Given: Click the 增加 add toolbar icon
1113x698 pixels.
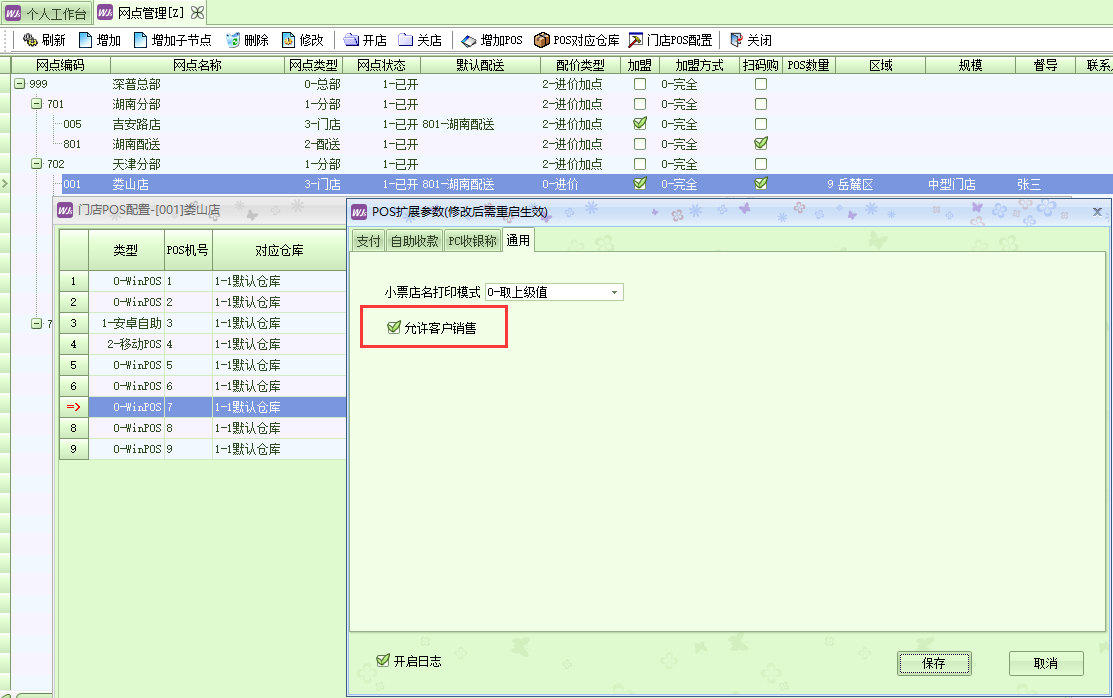Looking at the screenshot, I should [x=86, y=41].
